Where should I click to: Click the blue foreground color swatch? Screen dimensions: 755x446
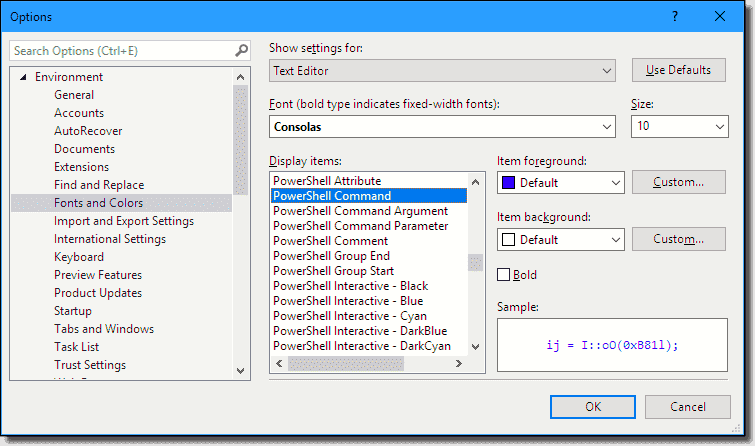(x=508, y=183)
